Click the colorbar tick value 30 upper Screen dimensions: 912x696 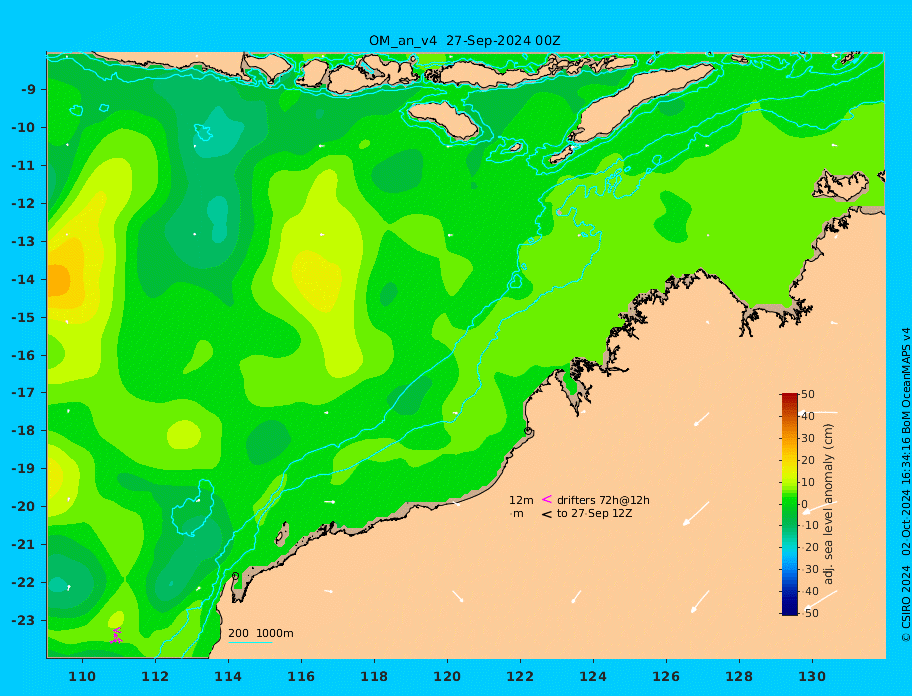coord(808,438)
